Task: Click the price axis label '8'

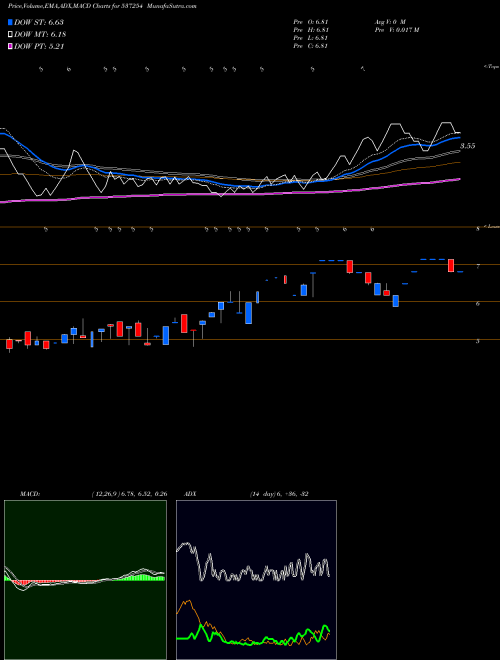Action: pyautogui.click(x=478, y=229)
